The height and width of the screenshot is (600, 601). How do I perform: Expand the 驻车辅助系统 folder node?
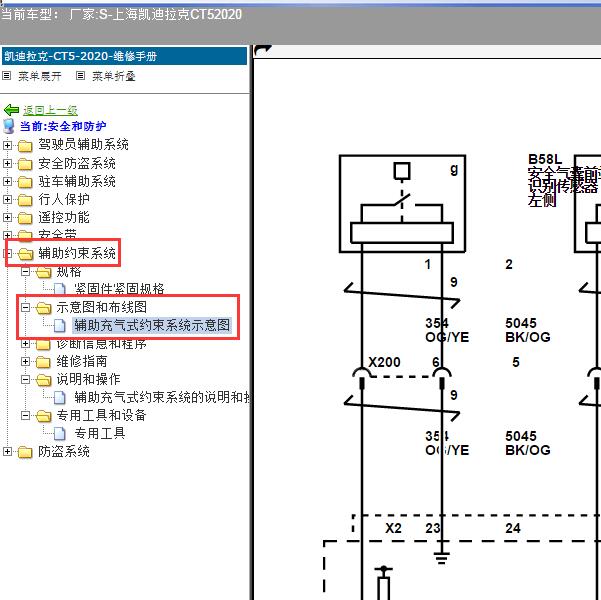7,181
